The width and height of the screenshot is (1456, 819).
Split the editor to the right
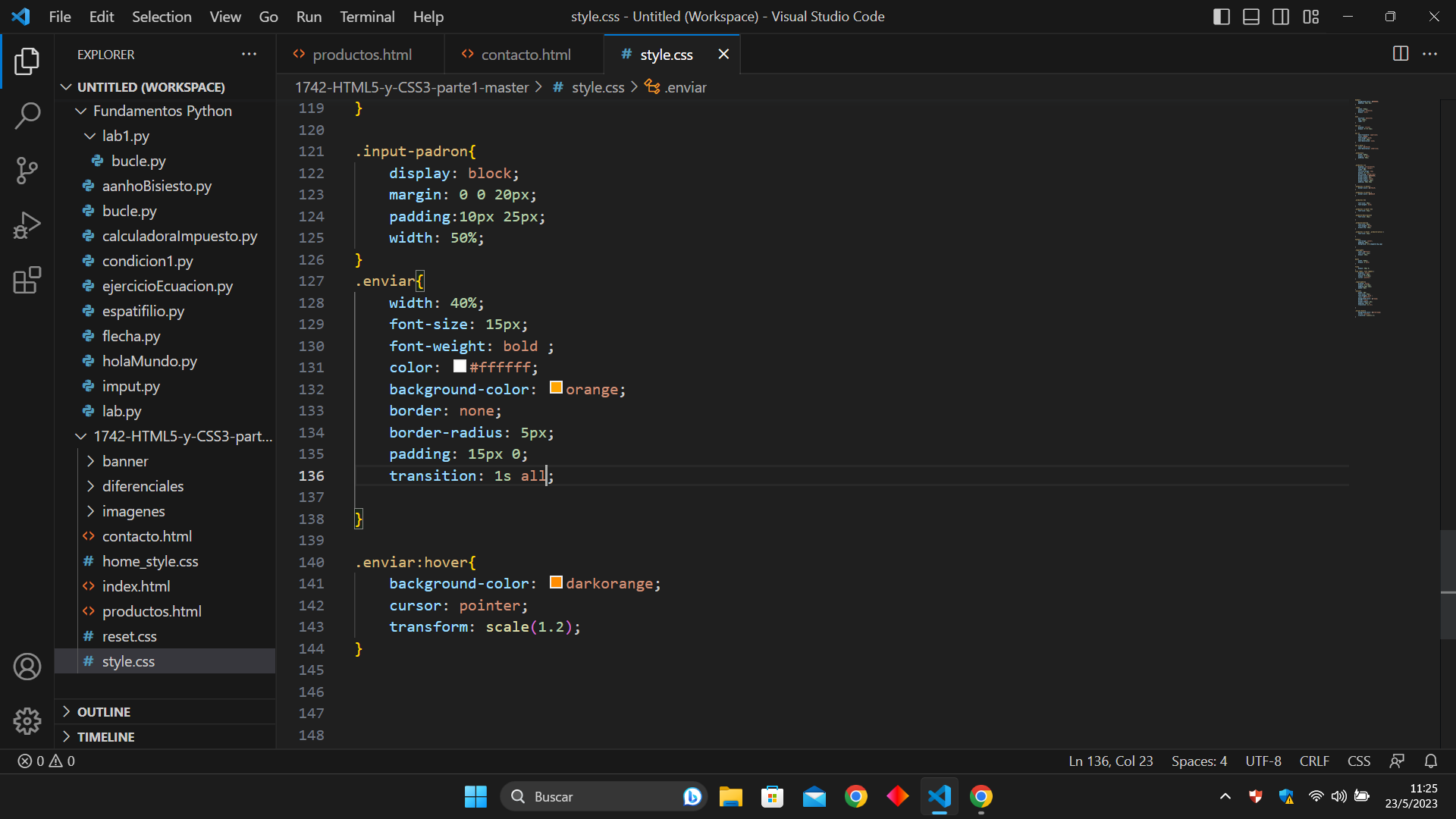1401,54
